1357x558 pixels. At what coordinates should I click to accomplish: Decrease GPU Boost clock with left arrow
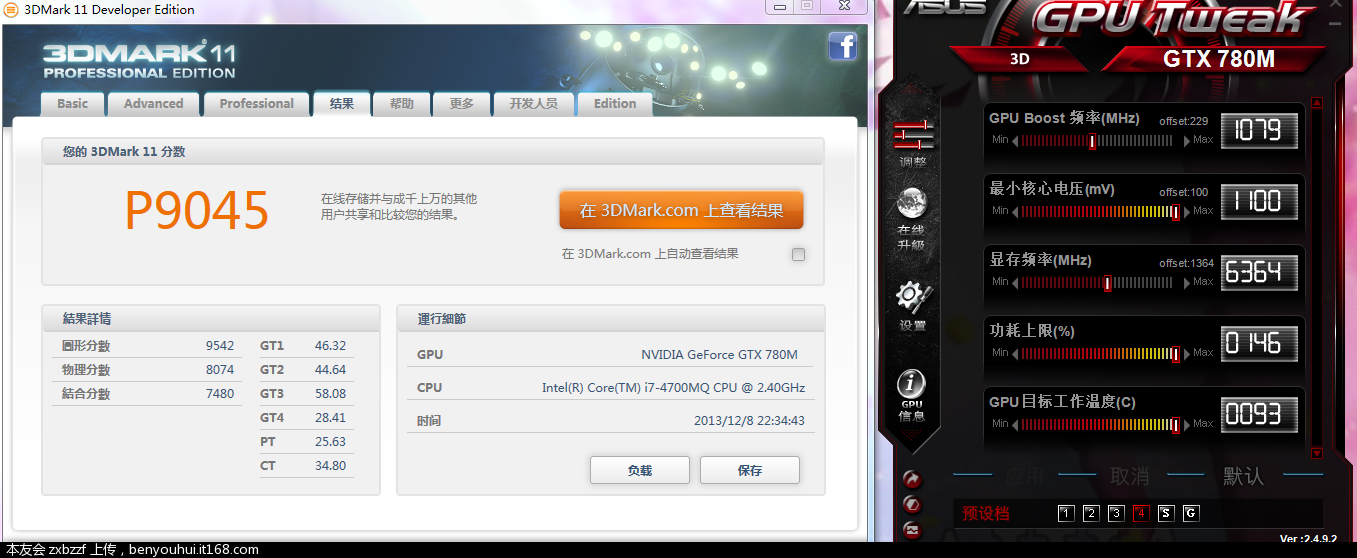[1016, 141]
